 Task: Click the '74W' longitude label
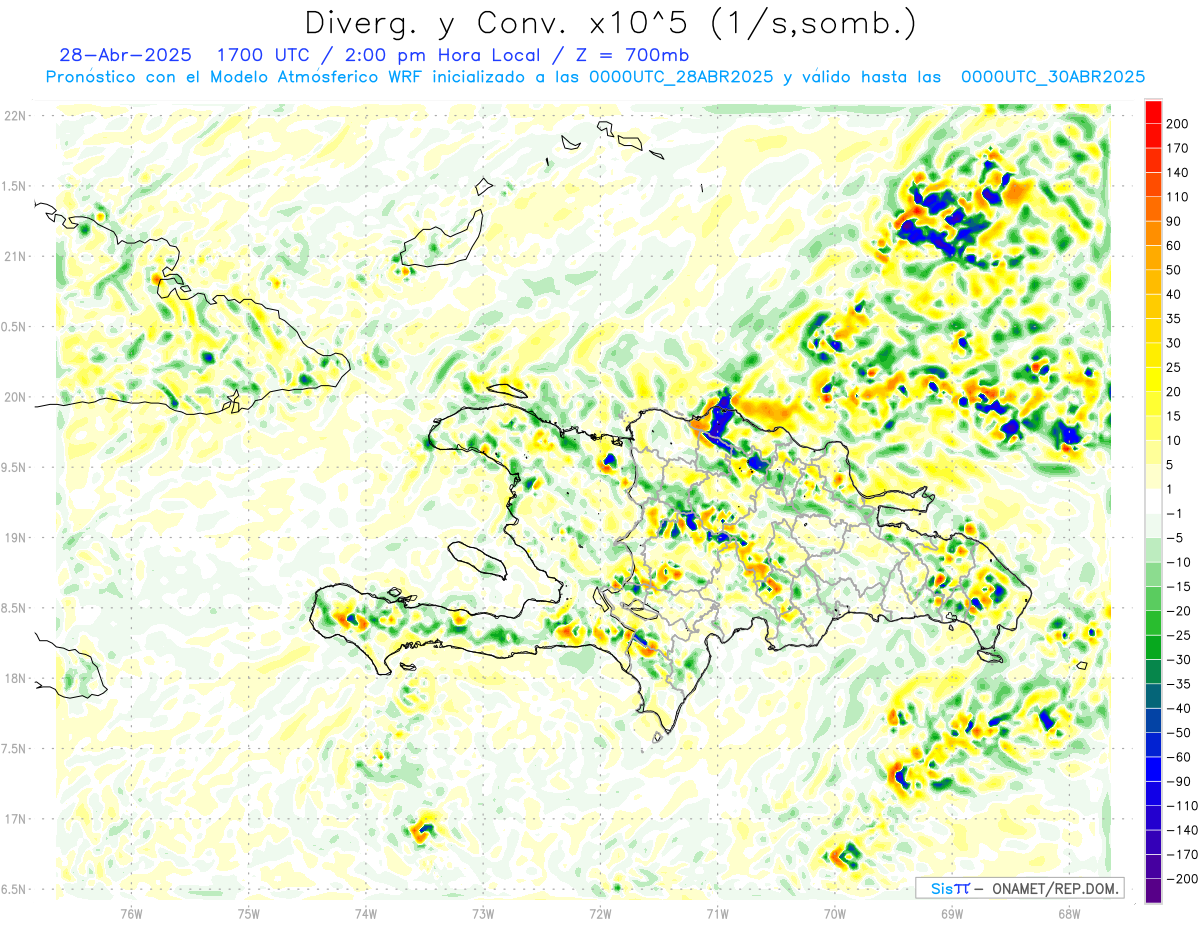pos(366,913)
